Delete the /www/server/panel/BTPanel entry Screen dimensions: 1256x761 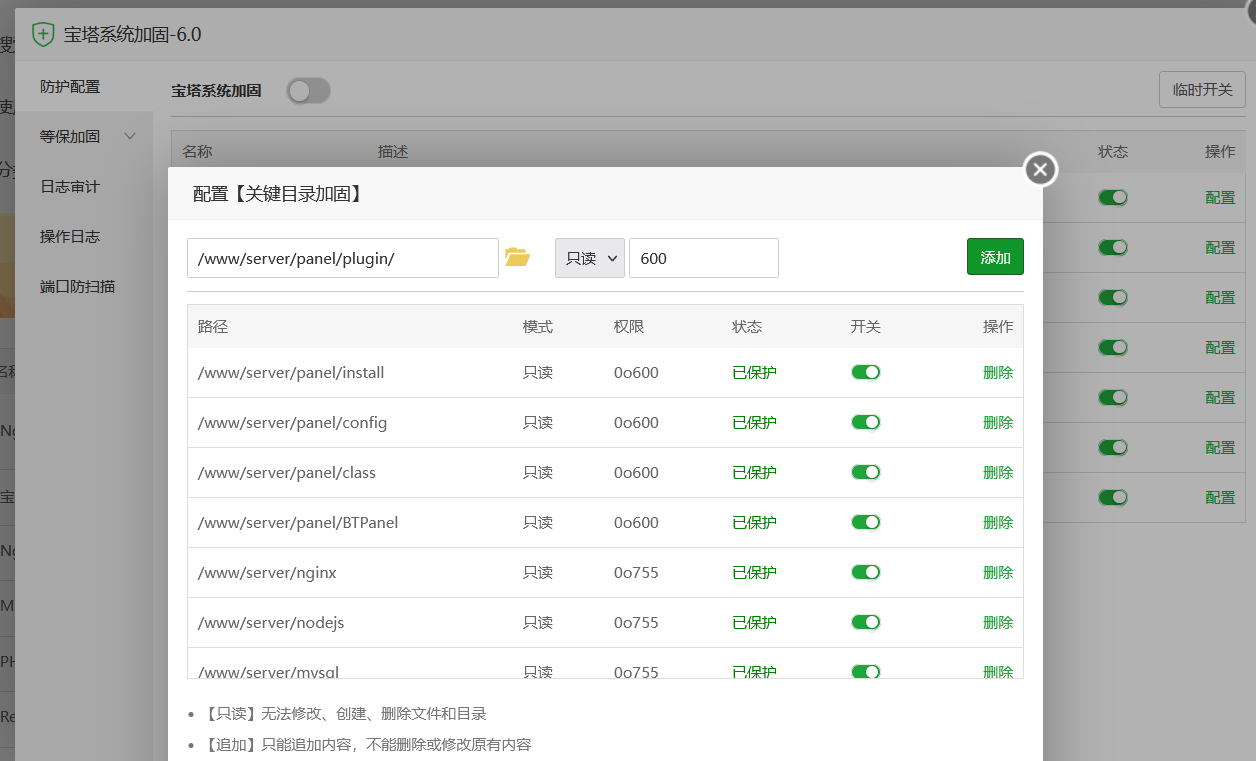coord(998,522)
